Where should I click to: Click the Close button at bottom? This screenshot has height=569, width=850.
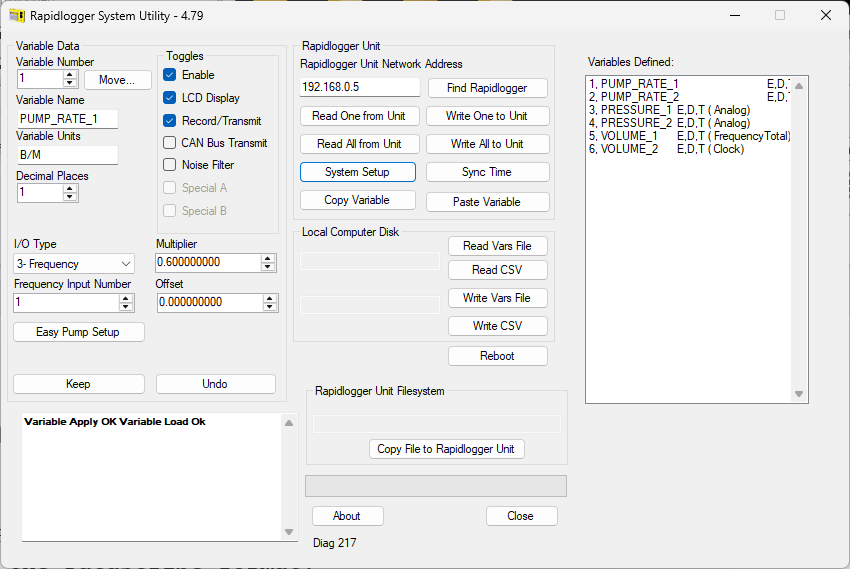[x=521, y=516]
